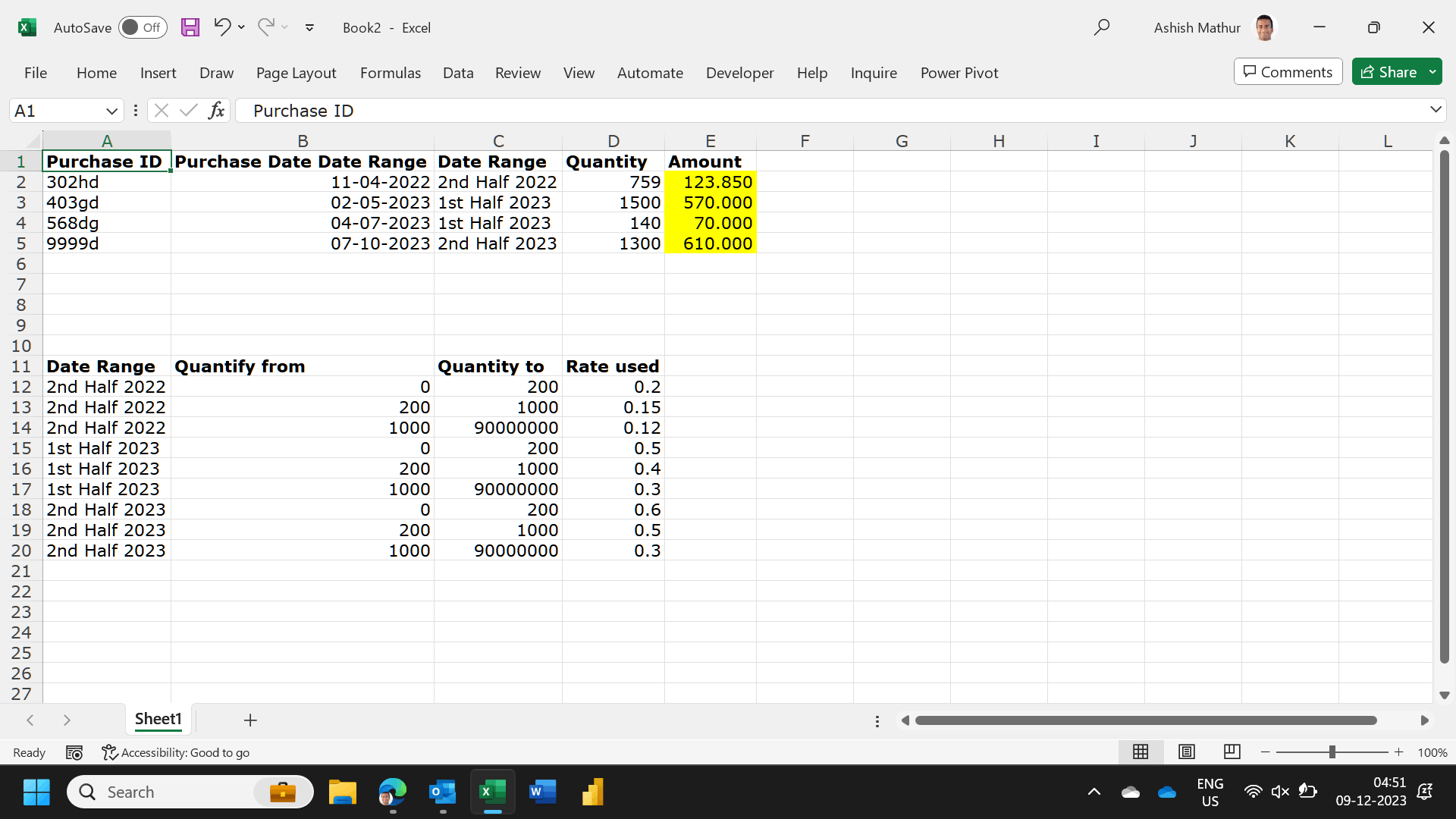Switch to Normal view icon
Viewport: 1456px width, 819px height.
coord(1141,752)
